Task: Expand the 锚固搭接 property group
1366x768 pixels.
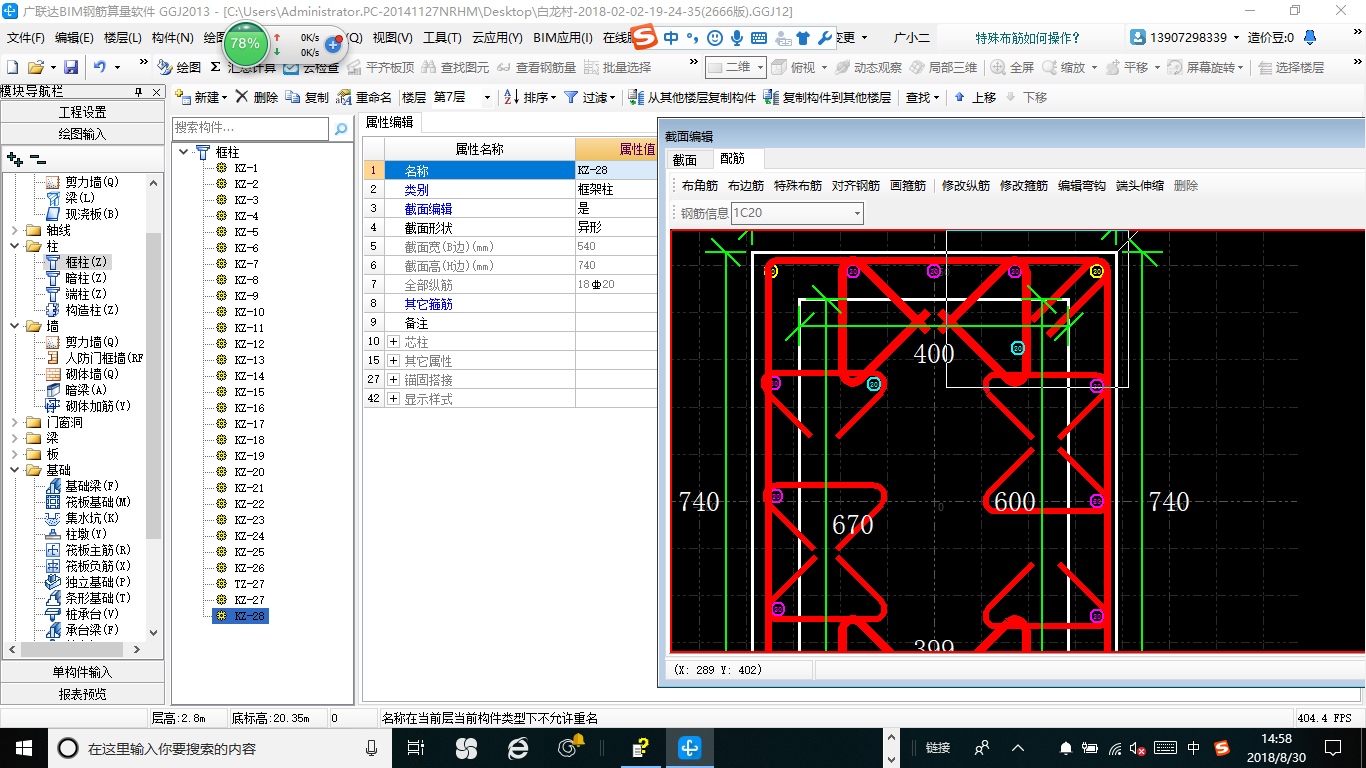Action: pyautogui.click(x=392, y=380)
